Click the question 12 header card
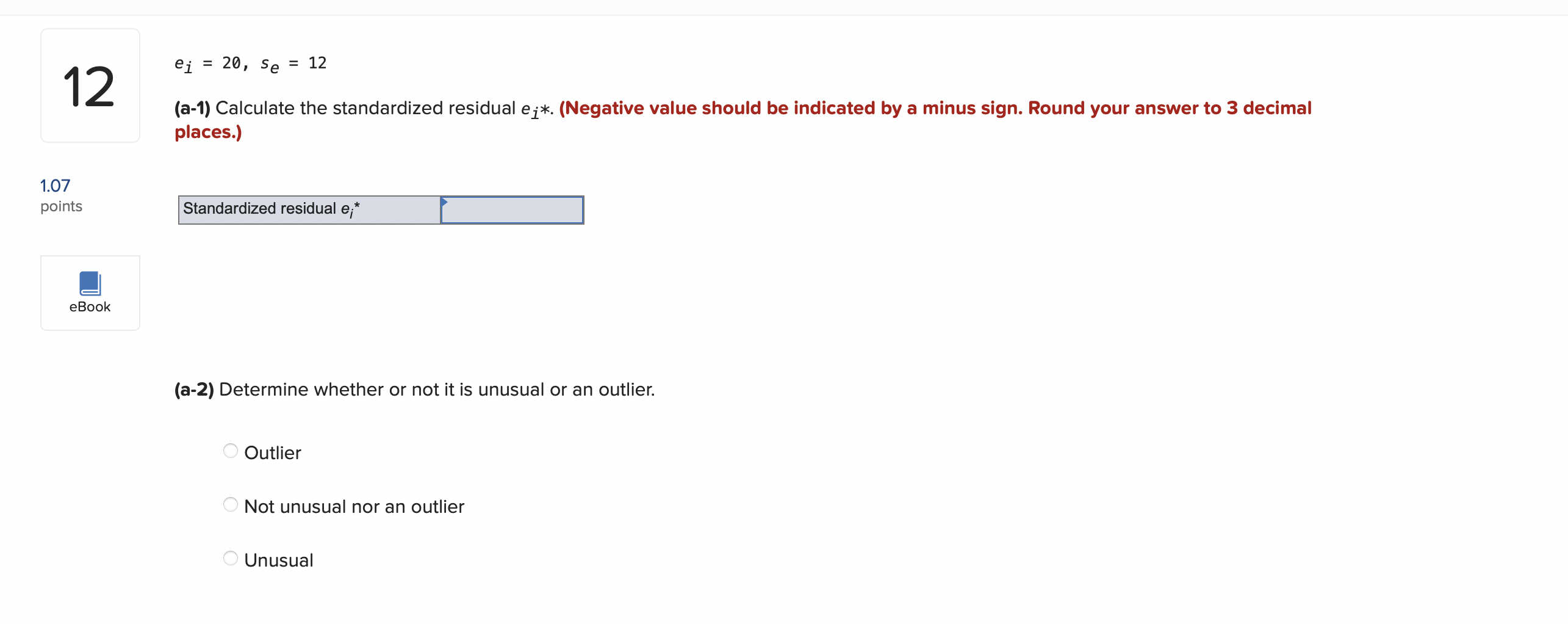This screenshot has height=624, width=1568. point(90,85)
